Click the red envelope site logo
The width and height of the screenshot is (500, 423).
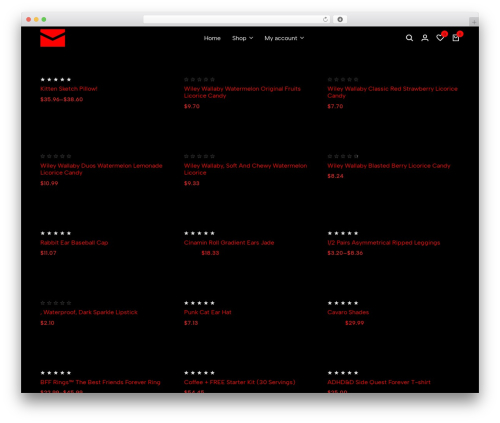tap(52, 38)
